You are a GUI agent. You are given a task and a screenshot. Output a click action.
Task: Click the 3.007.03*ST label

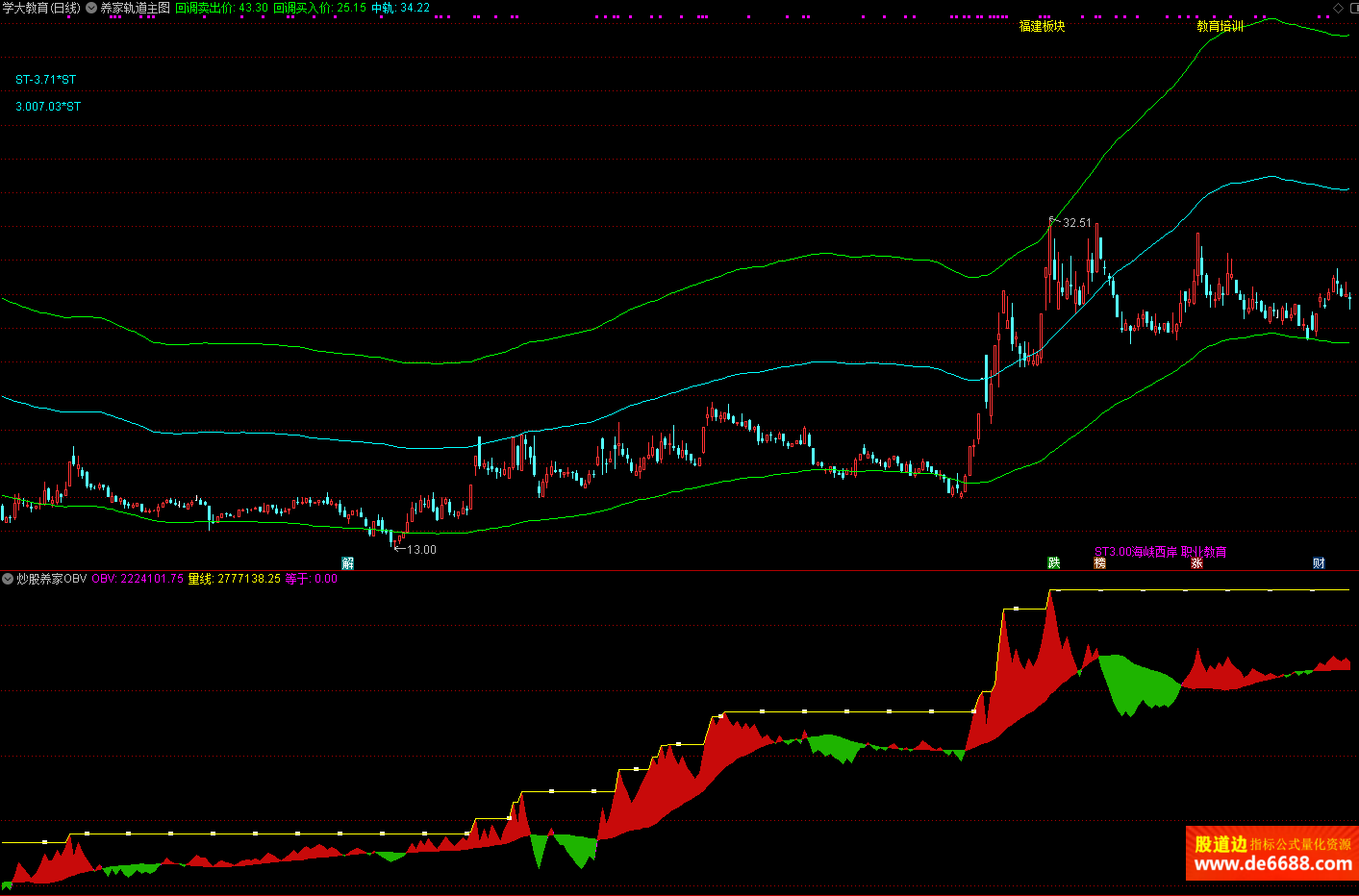pyautogui.click(x=48, y=107)
